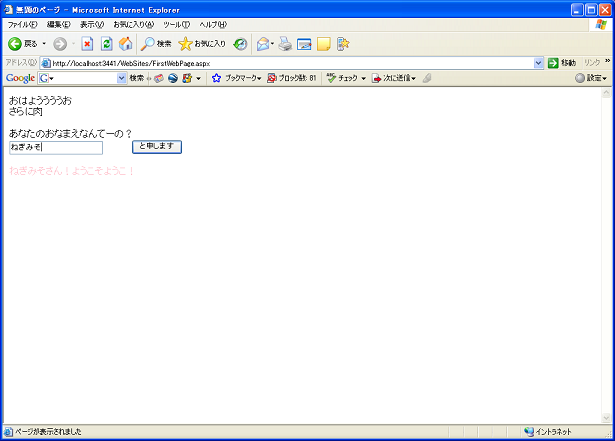Click the Back navigation button
615x441 pixels.
tap(22, 44)
